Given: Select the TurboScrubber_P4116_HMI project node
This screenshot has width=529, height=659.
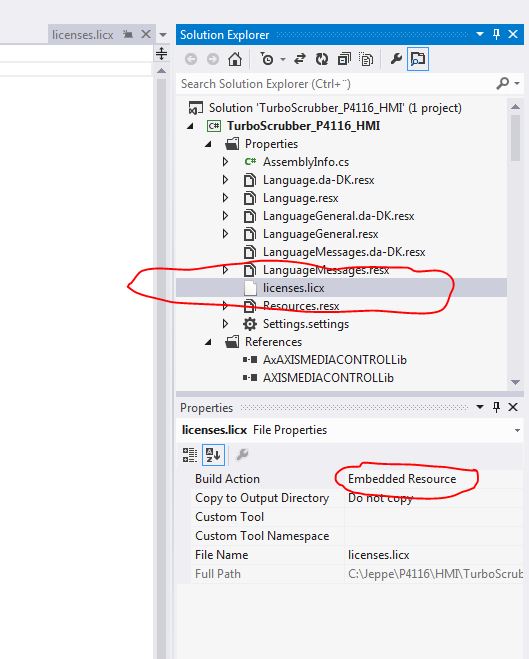Looking at the screenshot, I should tap(303, 126).
